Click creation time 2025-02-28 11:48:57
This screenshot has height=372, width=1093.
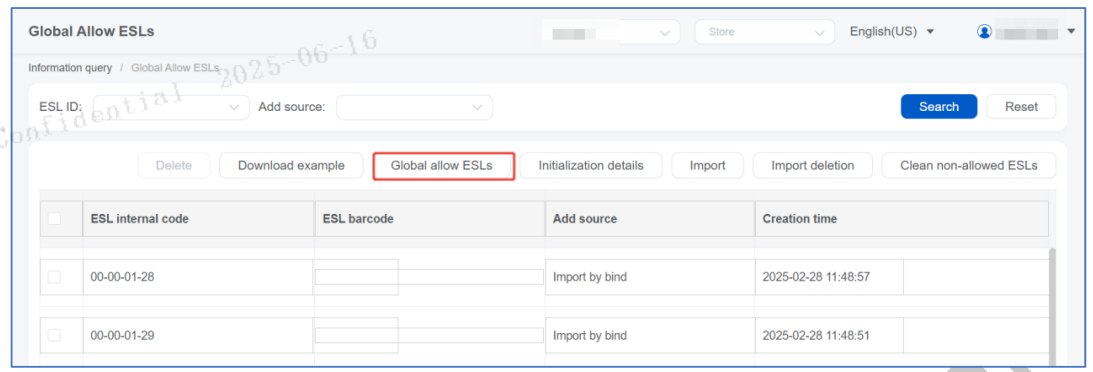(x=816, y=277)
